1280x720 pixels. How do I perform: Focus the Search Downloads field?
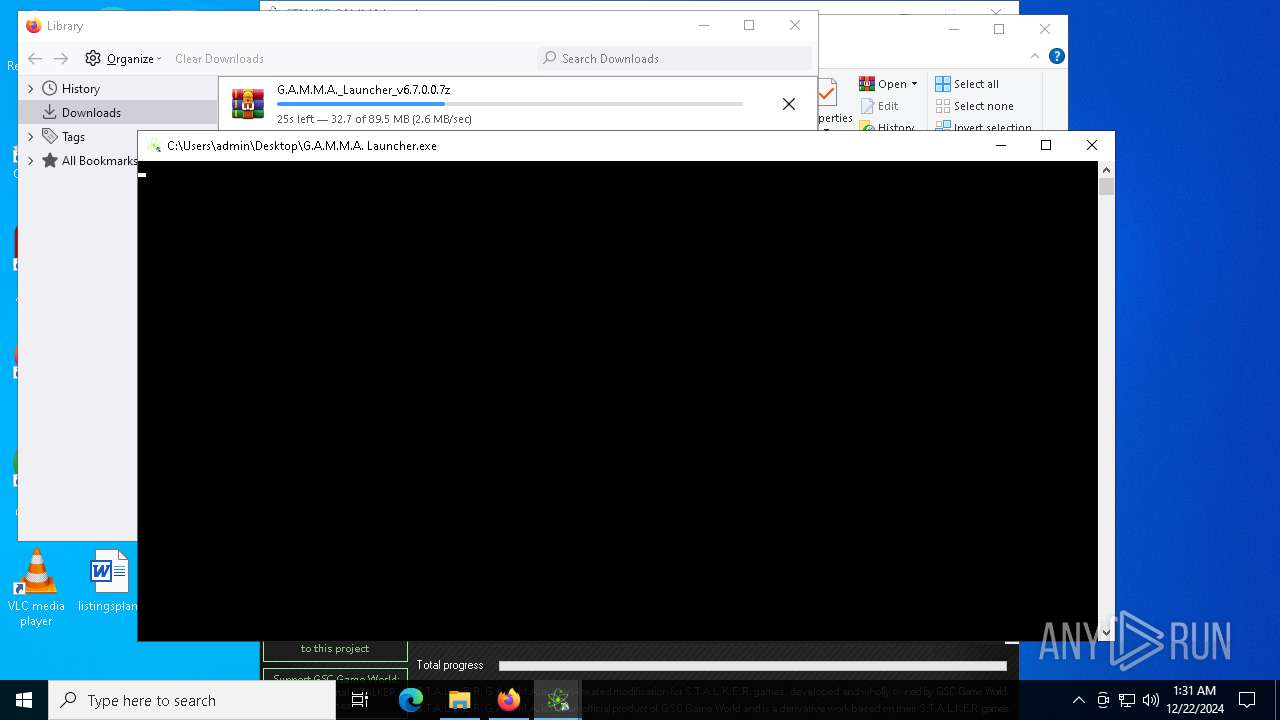pos(675,59)
